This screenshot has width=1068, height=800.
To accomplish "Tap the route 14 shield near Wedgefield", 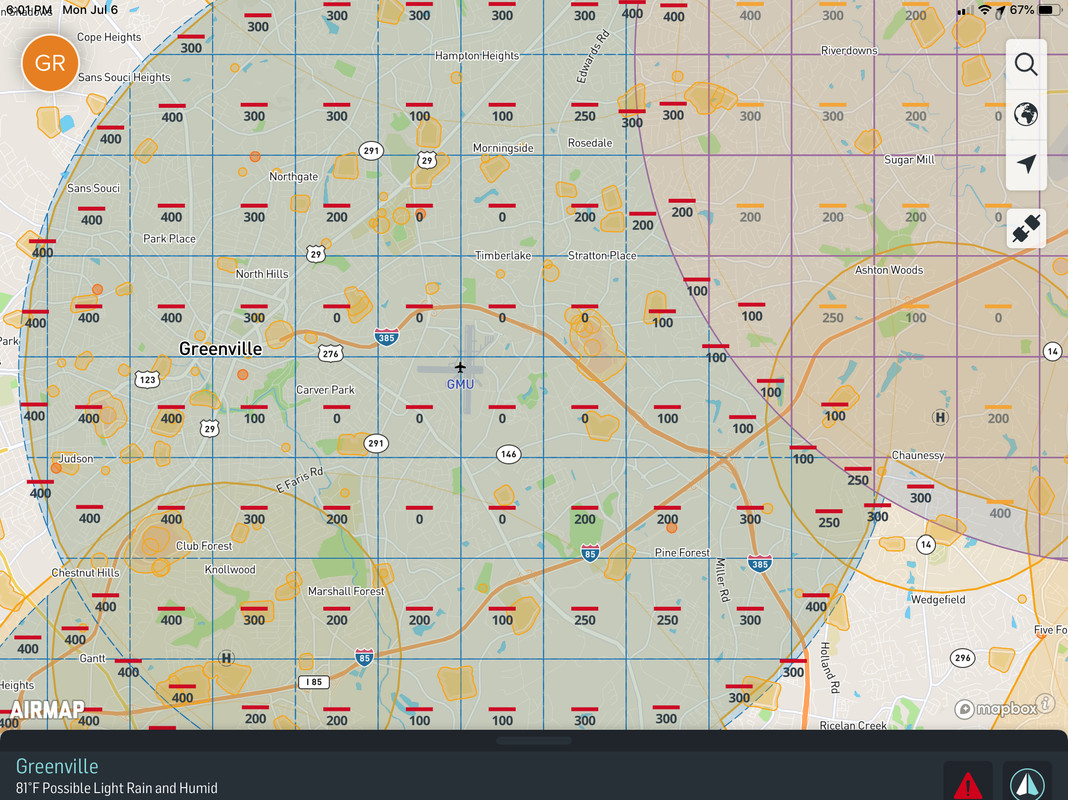I will [x=926, y=545].
